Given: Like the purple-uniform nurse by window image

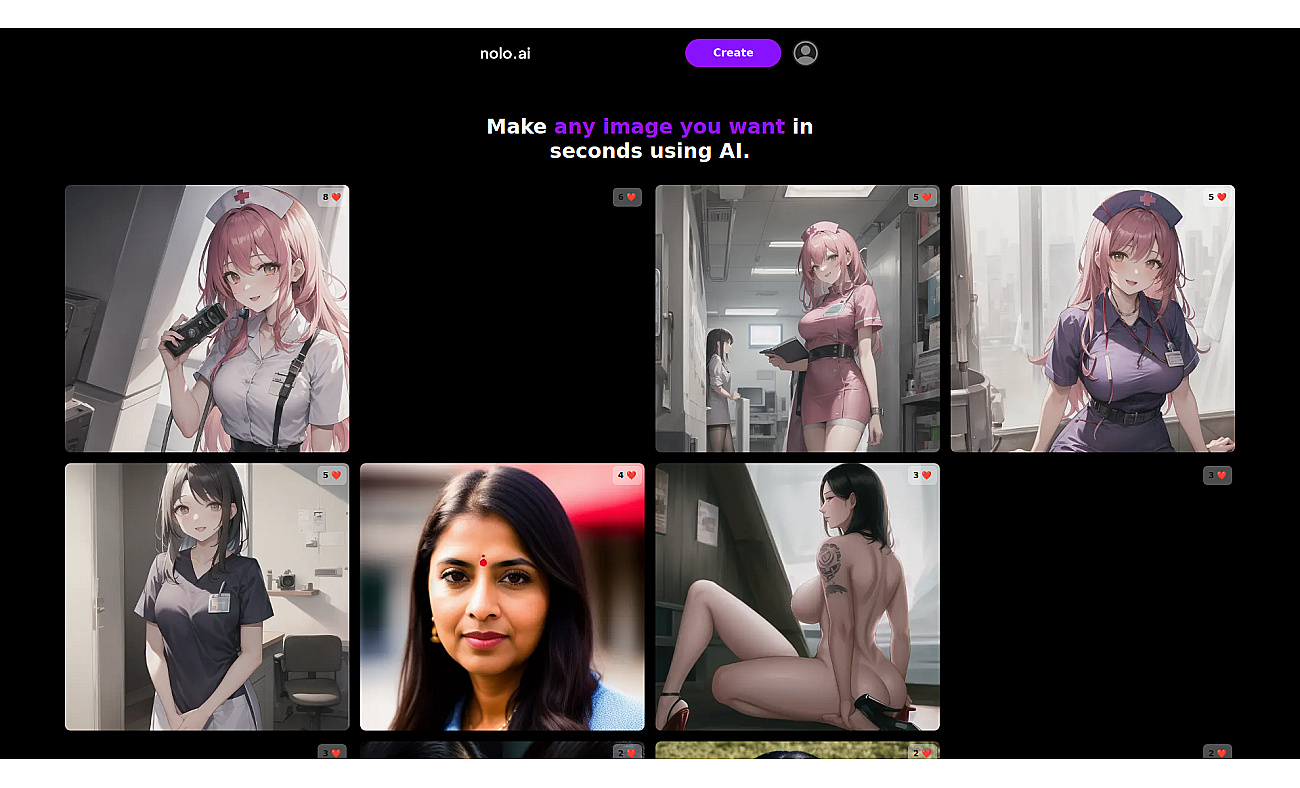Looking at the screenshot, I should click(1217, 197).
